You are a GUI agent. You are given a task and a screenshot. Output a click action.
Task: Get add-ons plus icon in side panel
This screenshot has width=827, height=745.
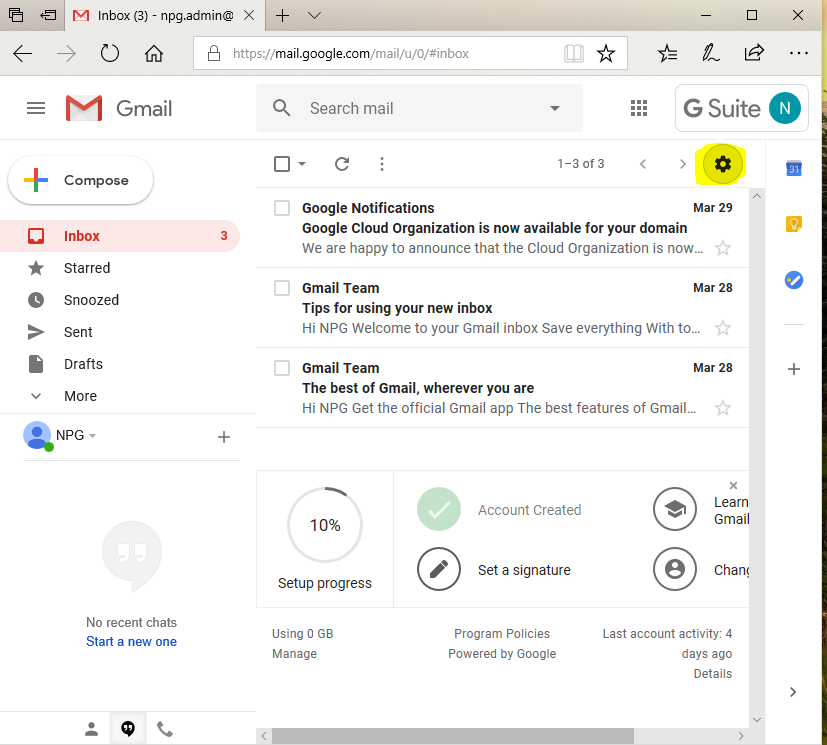[794, 369]
